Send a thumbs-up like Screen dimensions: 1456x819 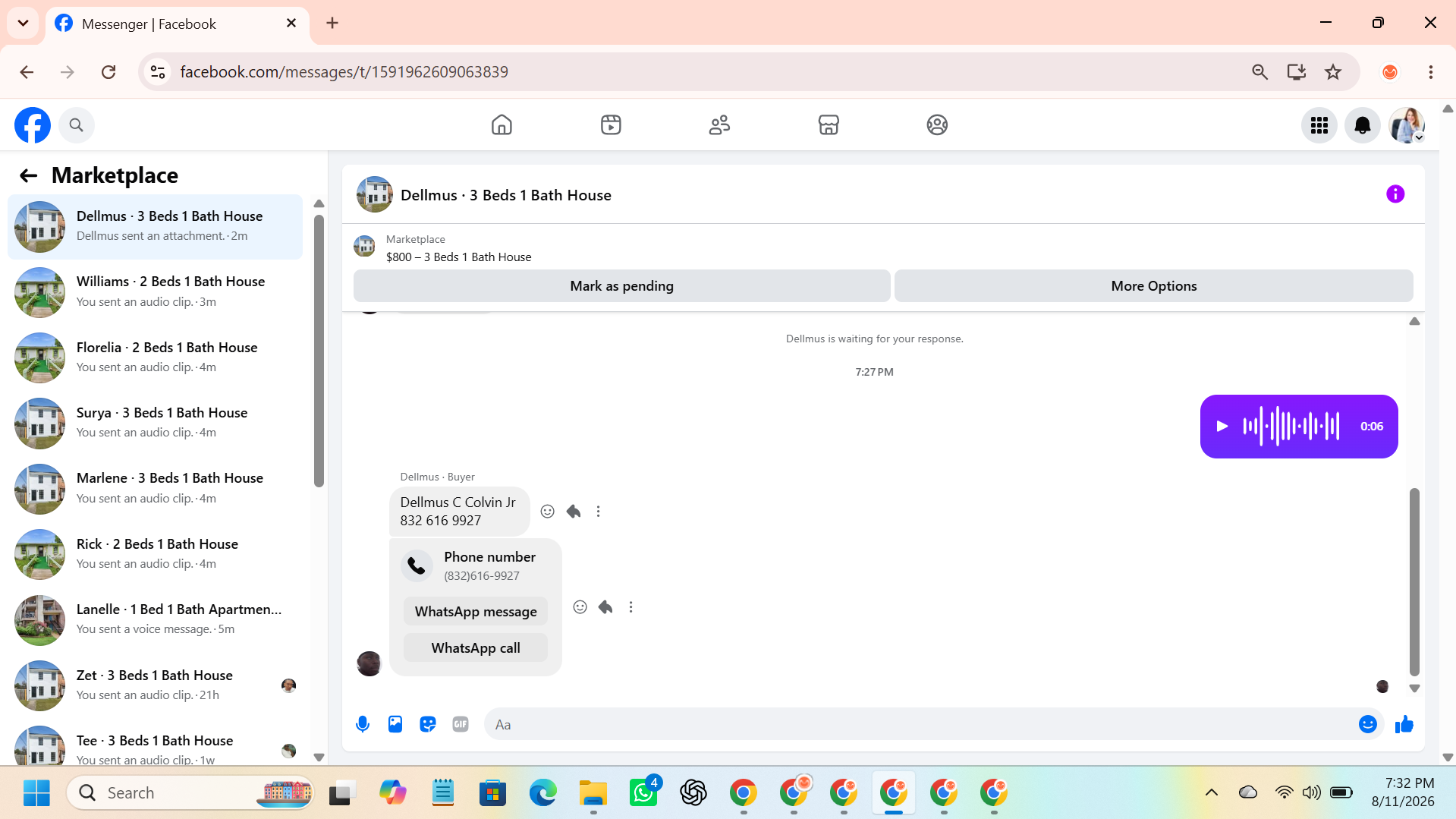pos(1404,724)
